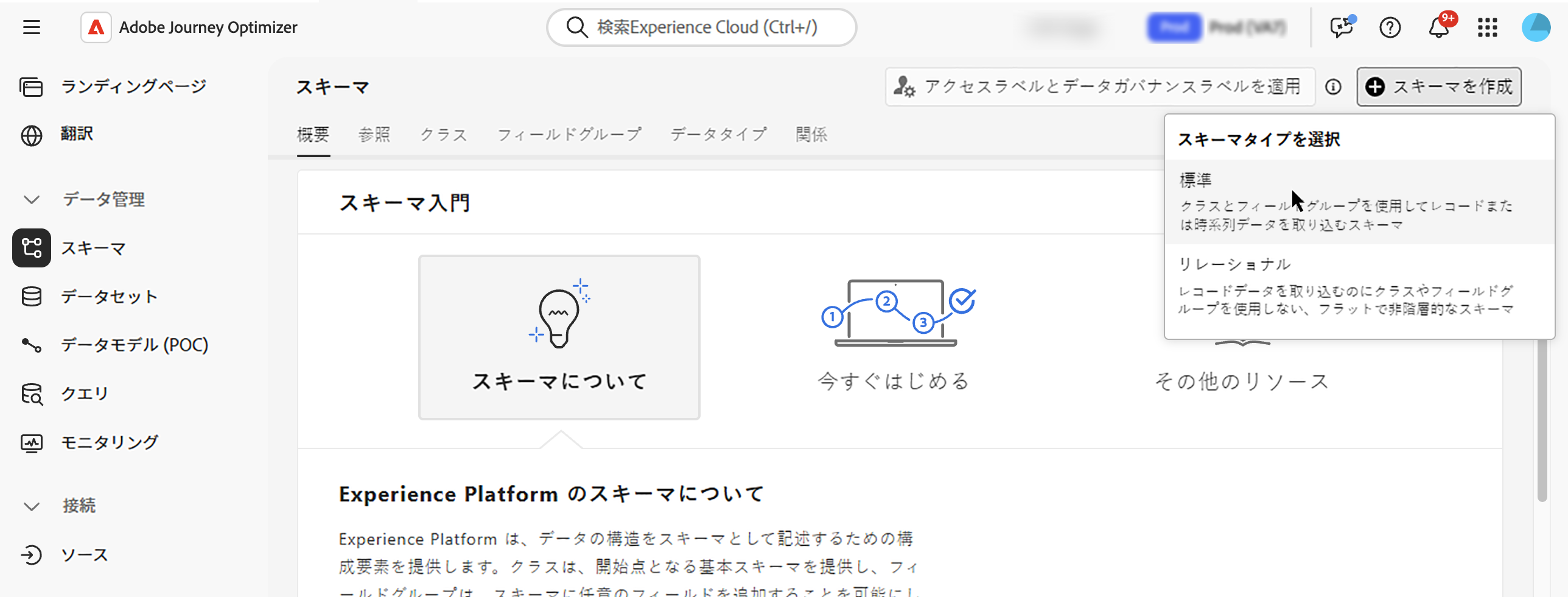Screen dimensions: 1568x597
Task: Open モニタリング in the sidebar
Action: (110, 443)
